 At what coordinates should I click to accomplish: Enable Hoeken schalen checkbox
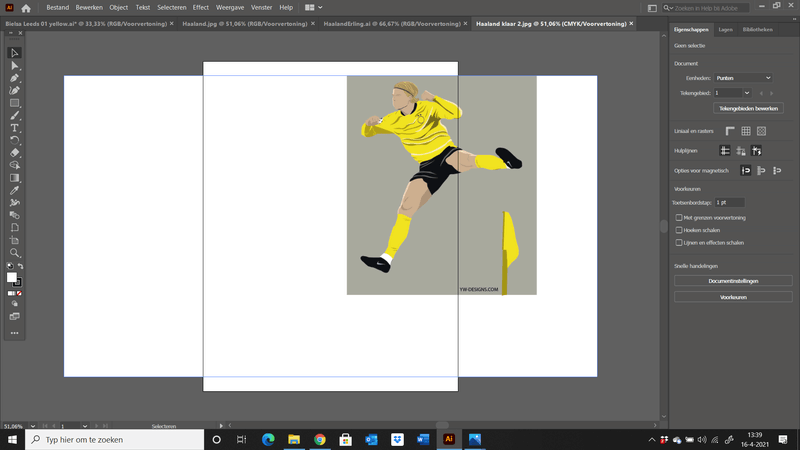(679, 230)
